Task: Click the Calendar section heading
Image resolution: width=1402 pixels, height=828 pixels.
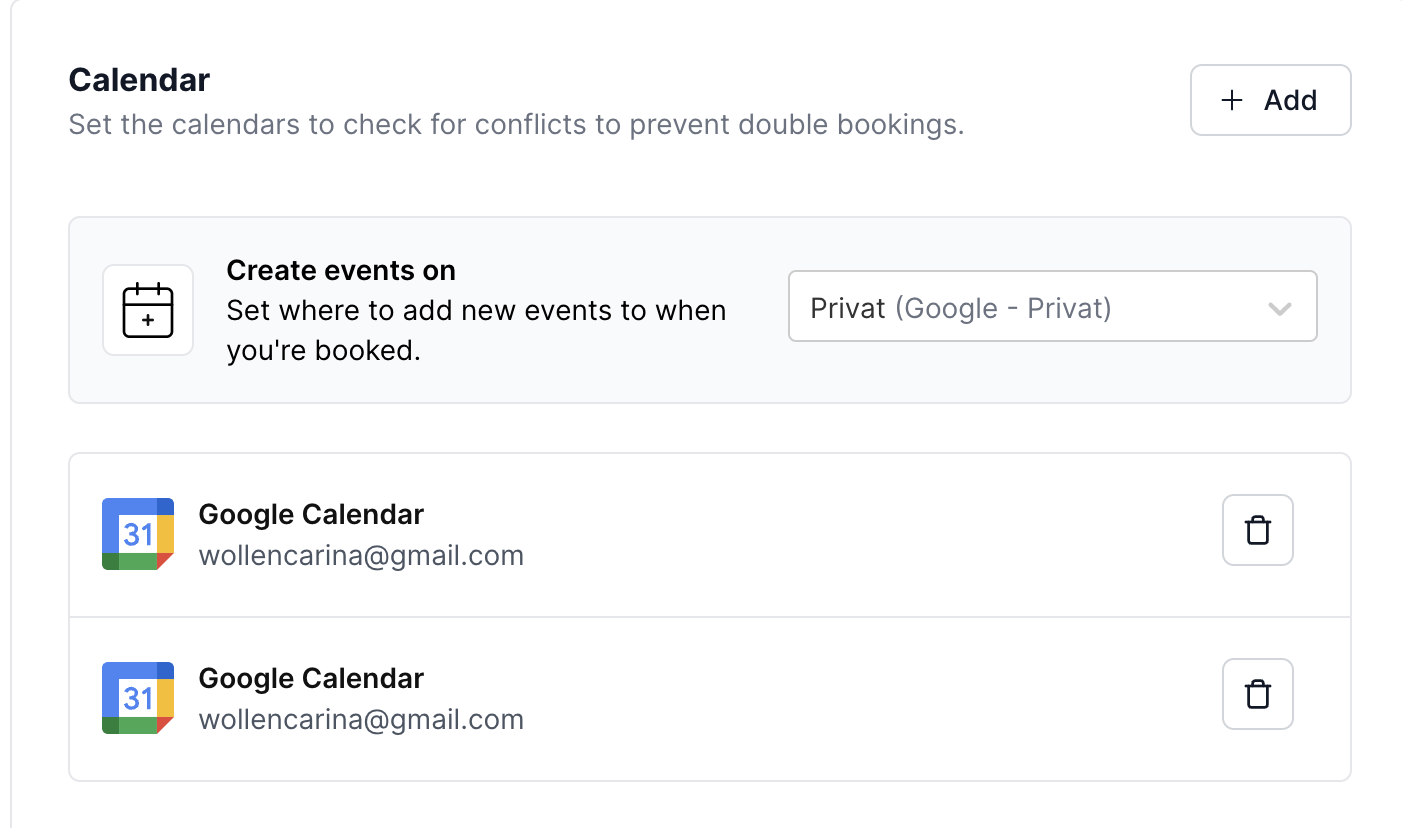Action: coord(139,79)
